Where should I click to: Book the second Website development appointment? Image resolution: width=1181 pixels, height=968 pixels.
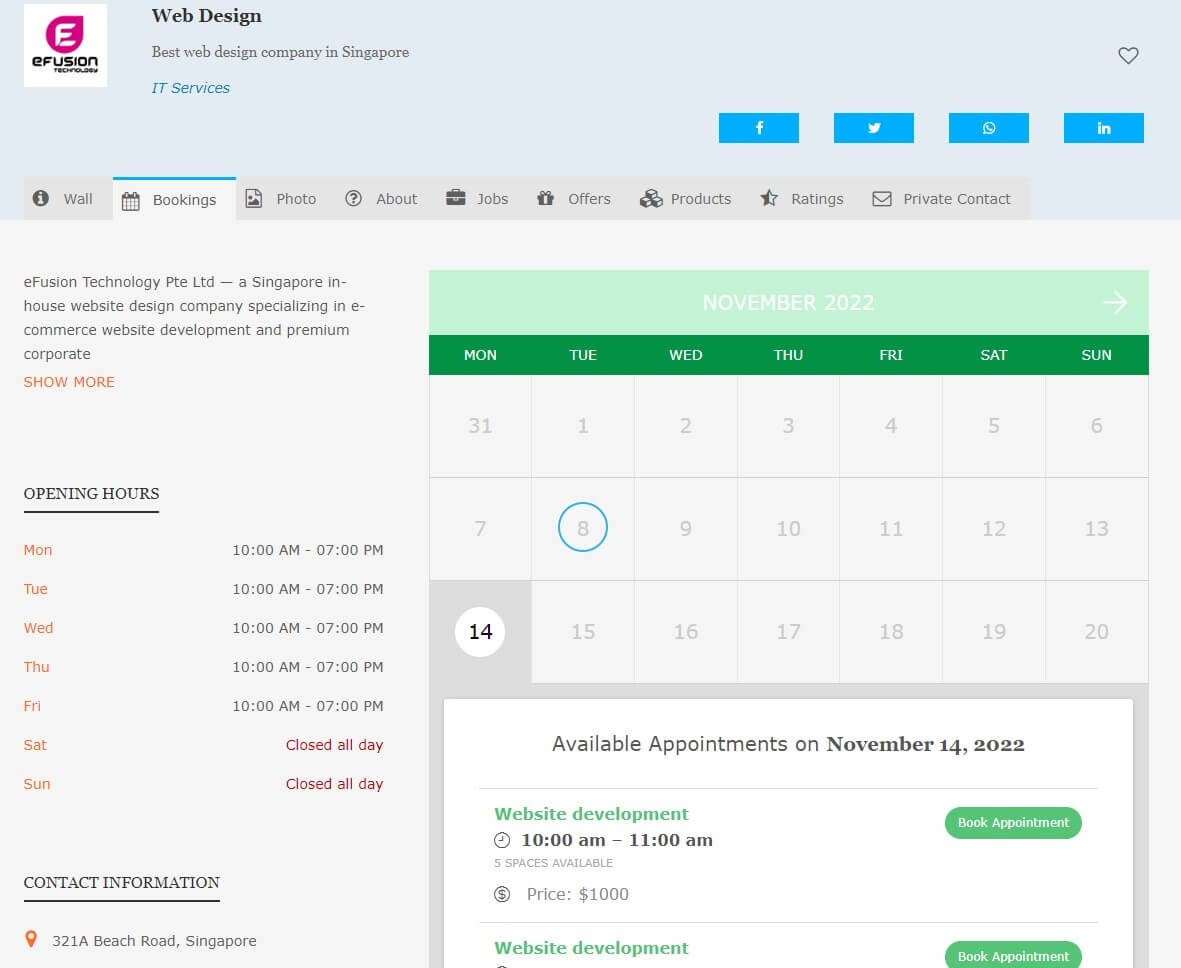1013,955
